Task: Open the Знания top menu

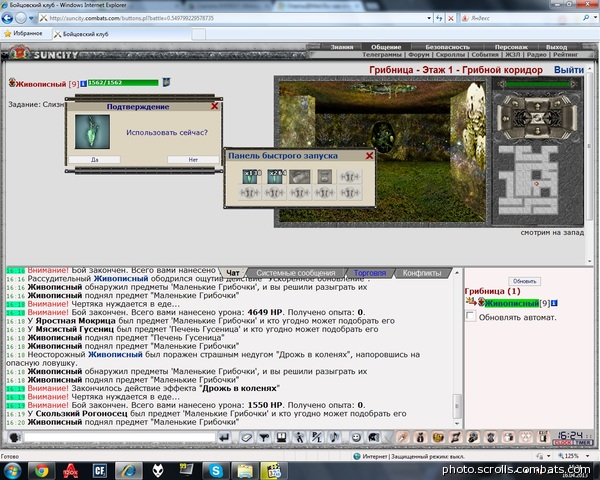Action: [x=342, y=47]
